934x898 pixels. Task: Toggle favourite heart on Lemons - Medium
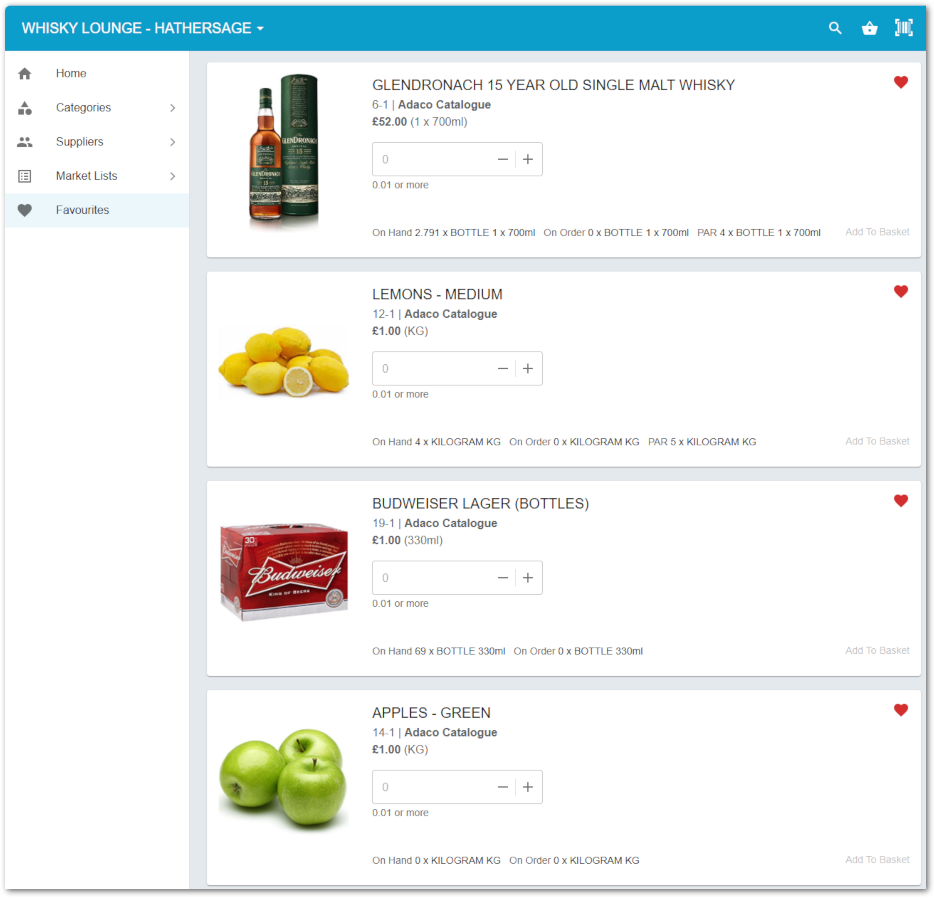pyautogui.click(x=901, y=292)
